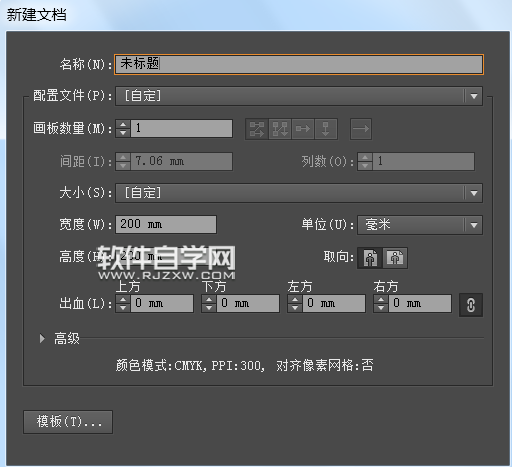Select the grid by column artboard layout icon
Viewport: 512px width, 467px height.
(280, 129)
